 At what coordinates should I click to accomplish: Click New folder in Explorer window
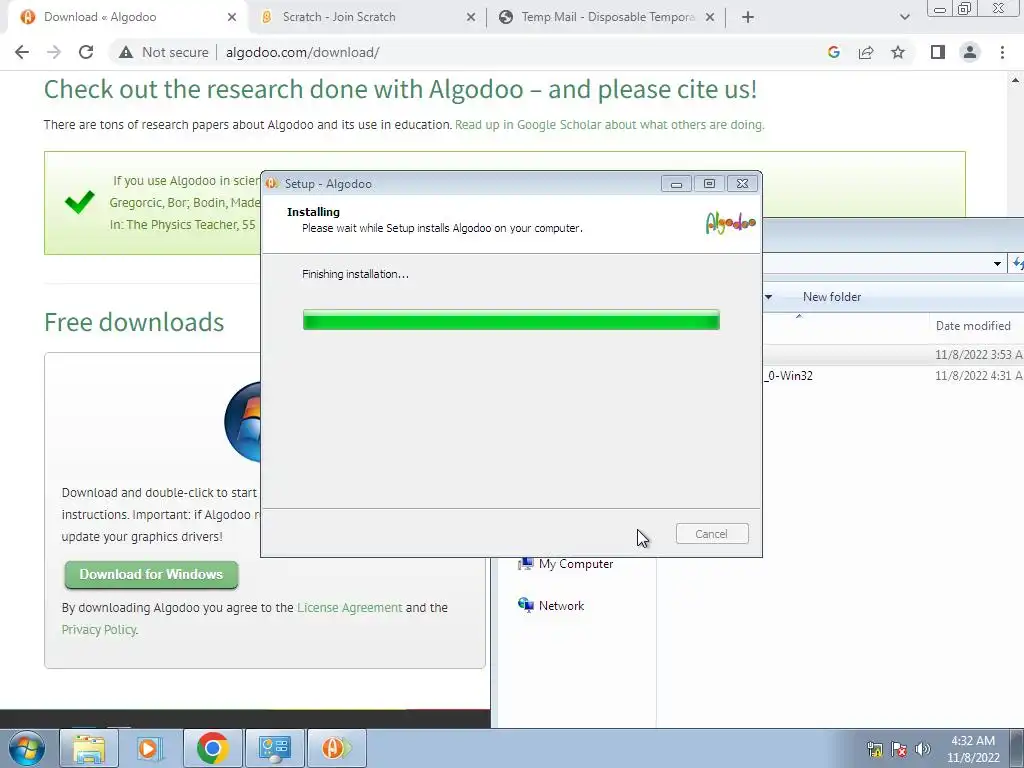[831, 296]
